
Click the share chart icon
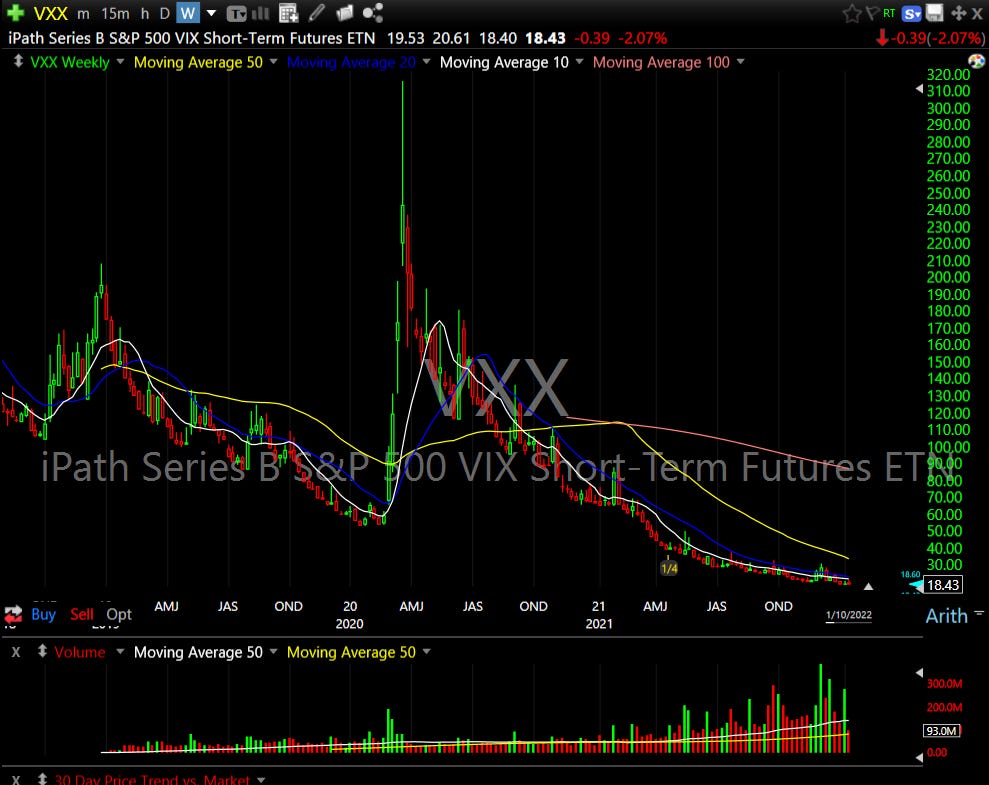(x=373, y=13)
